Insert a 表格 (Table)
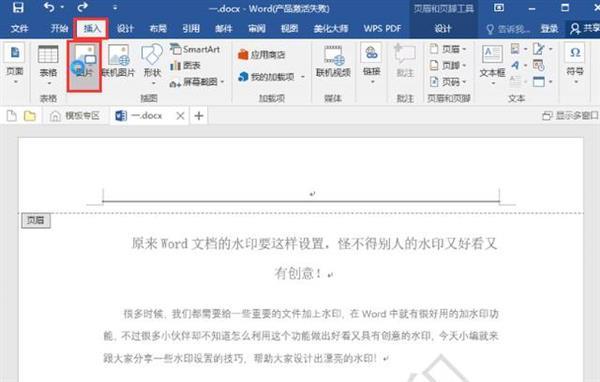Viewport: 600px width, 382px height. (48, 65)
